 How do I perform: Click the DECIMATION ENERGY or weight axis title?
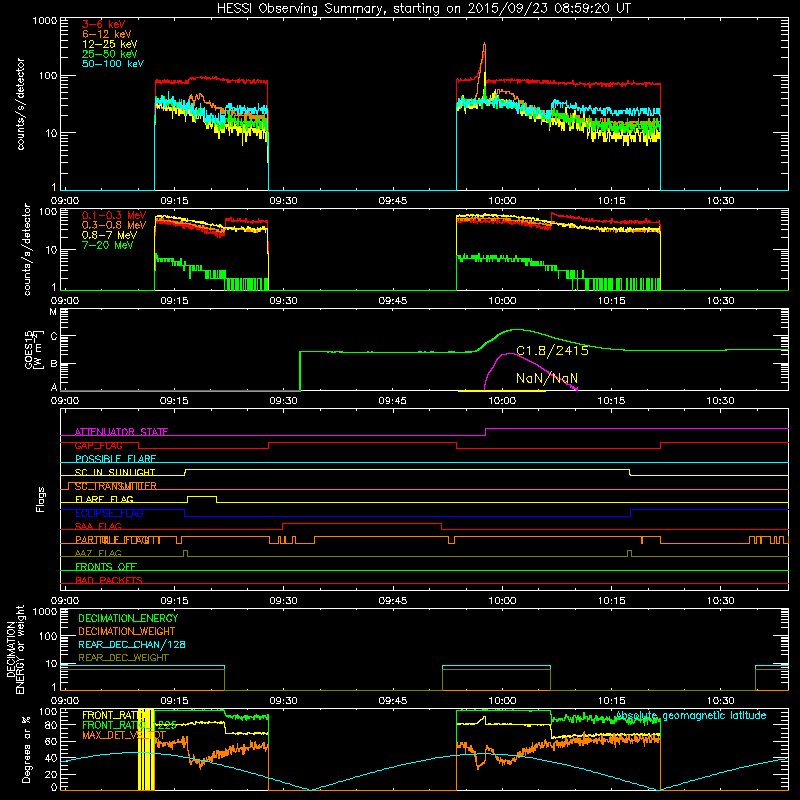coord(15,649)
